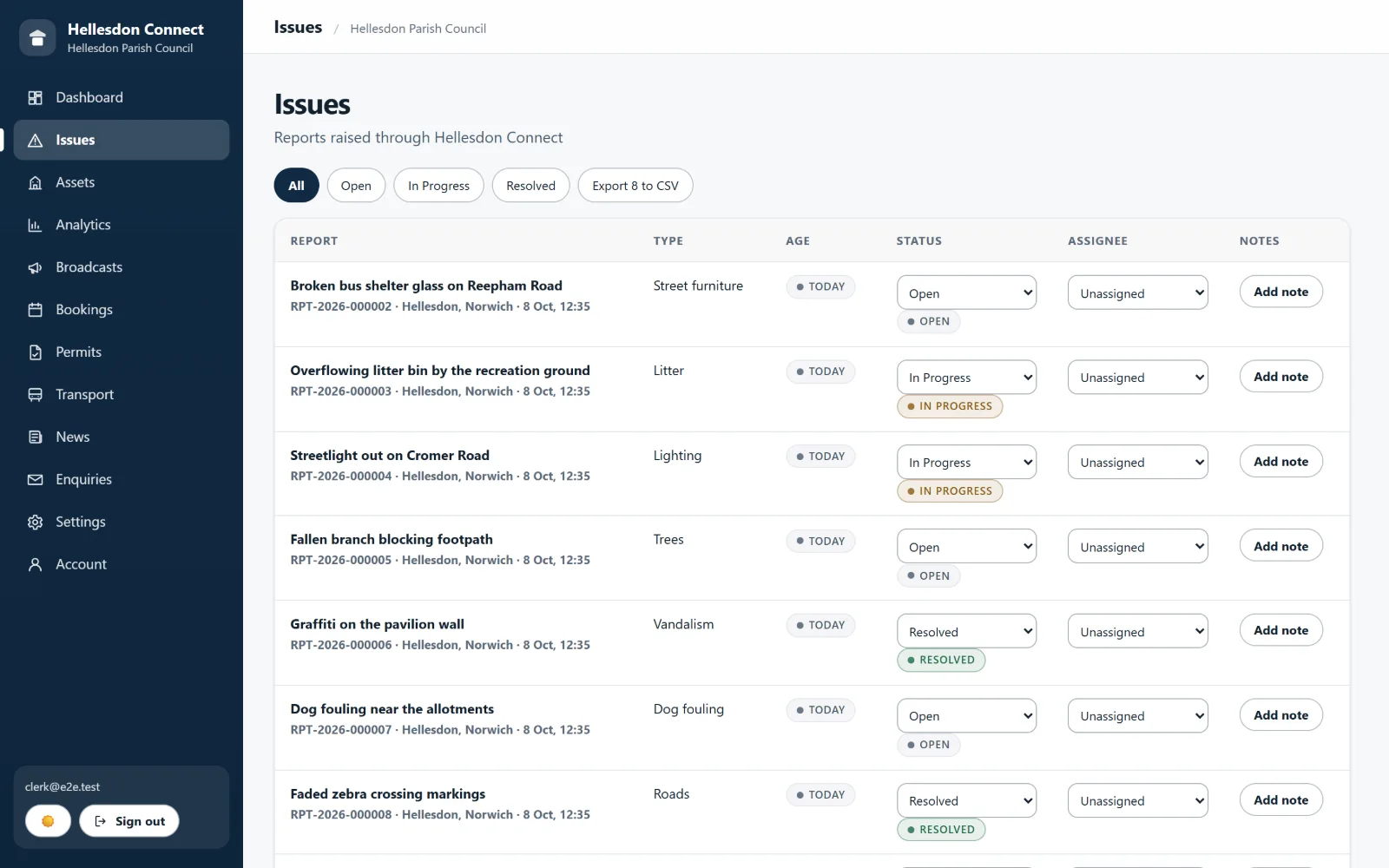Open Analytics via the bar chart icon

(x=36, y=225)
